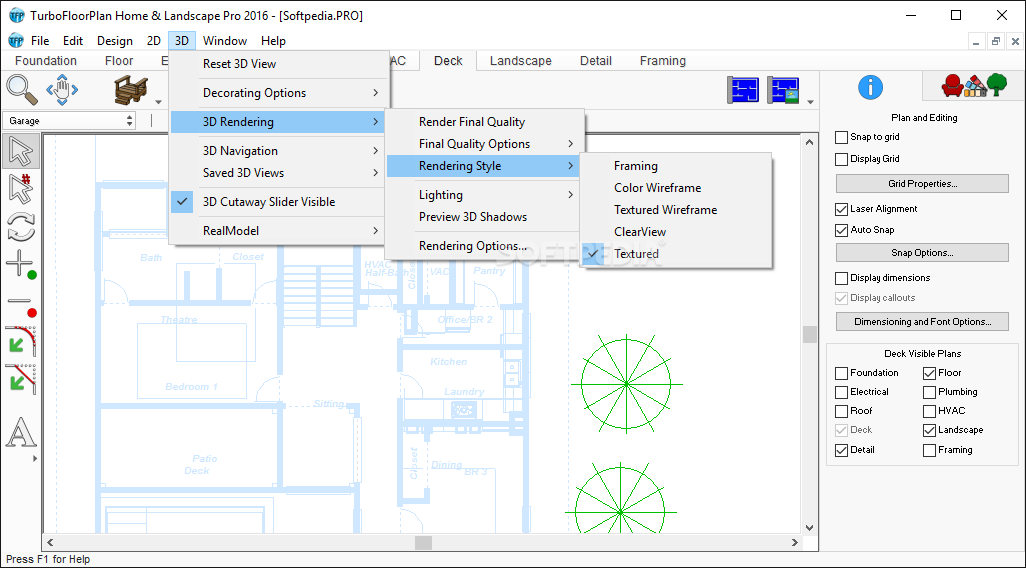Screen dimensions: 1026x568
Task: Enable the Electrical visible plan
Action: pos(841,393)
